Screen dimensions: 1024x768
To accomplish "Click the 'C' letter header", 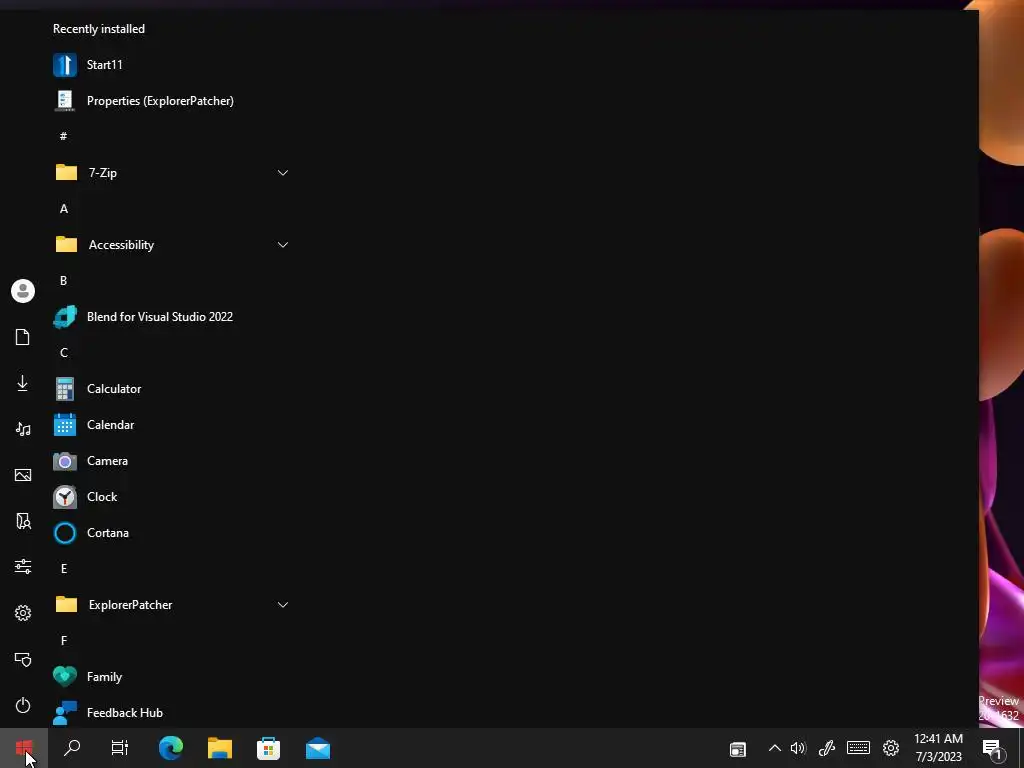I will point(64,353).
